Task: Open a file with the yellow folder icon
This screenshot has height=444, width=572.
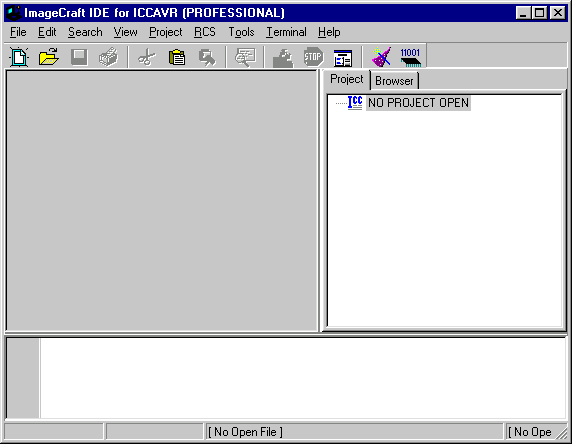Action: tap(49, 57)
